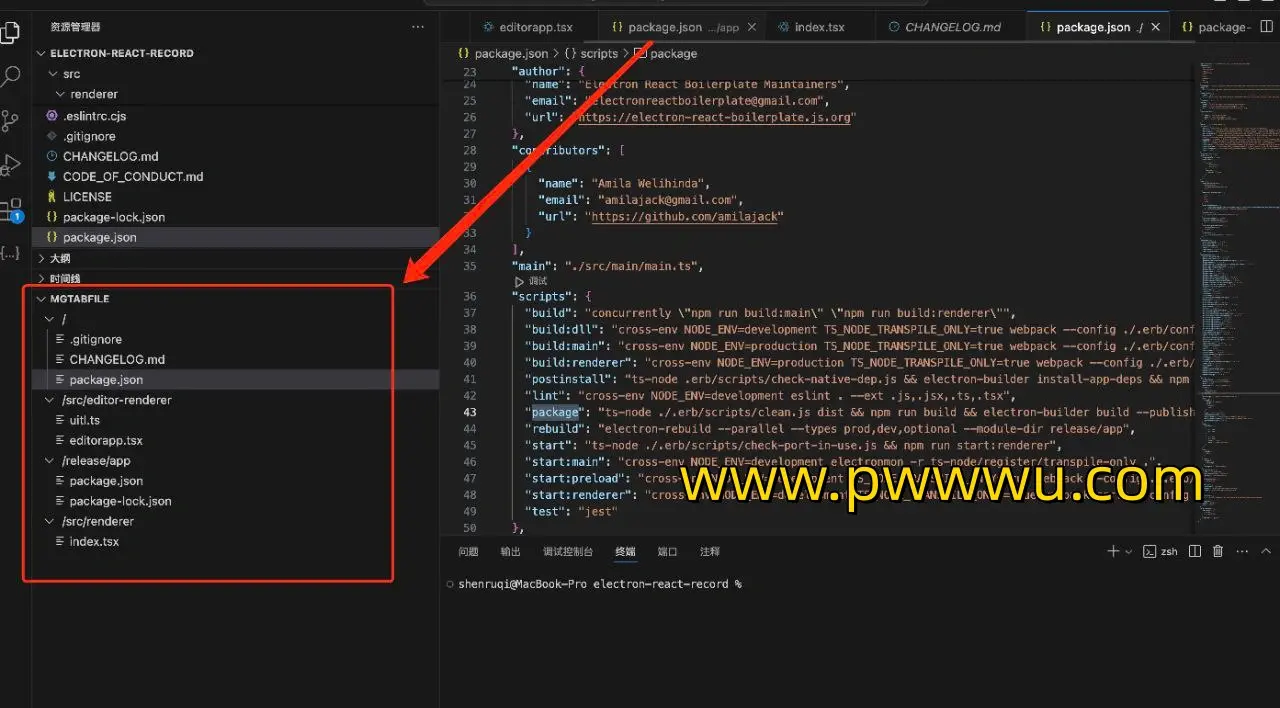The height and width of the screenshot is (708, 1280).
Task: Open the Extensions view with badge
Action: pos(10,210)
